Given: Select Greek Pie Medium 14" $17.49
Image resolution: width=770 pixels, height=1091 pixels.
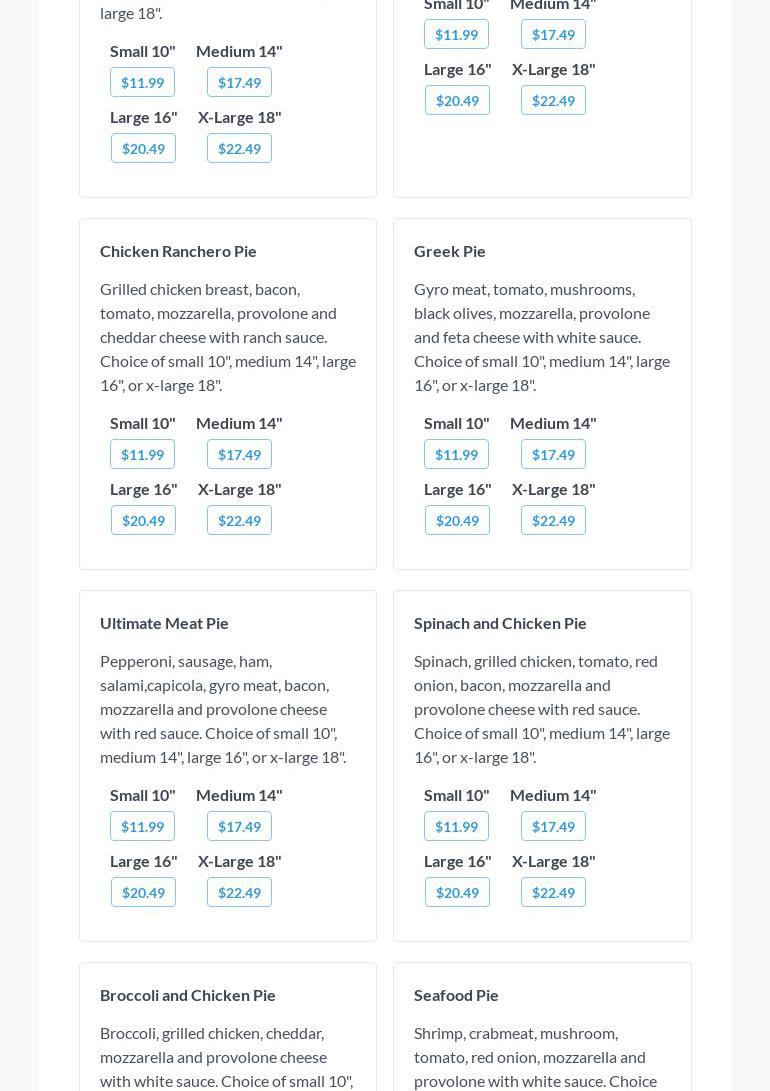Looking at the screenshot, I should point(554,454).
